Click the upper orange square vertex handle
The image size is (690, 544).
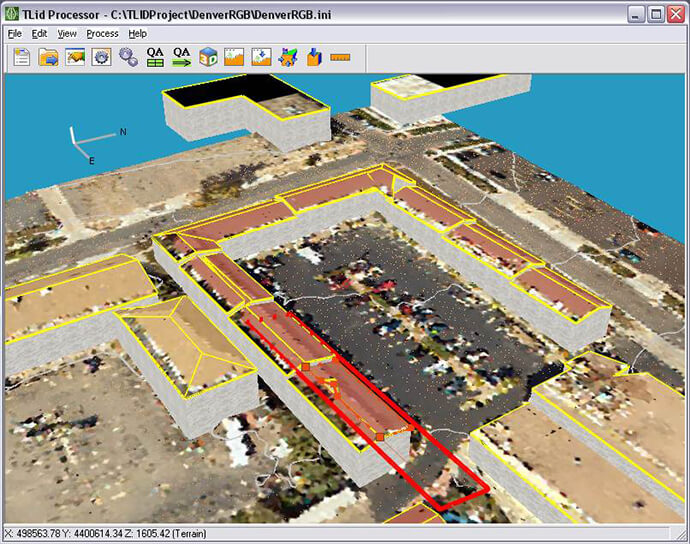point(305,367)
